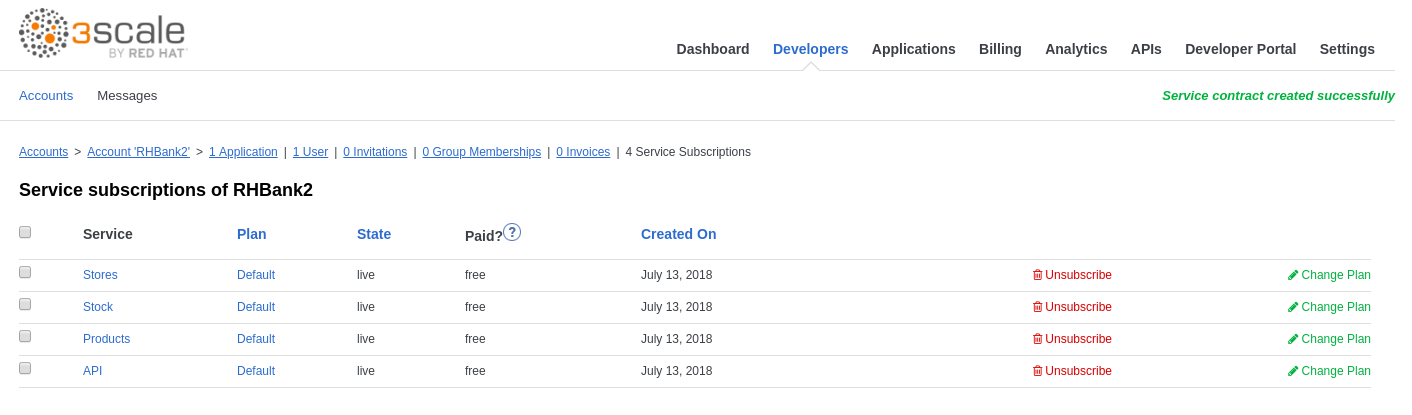
Task: Open the Dashboard menu item
Action: 712,49
